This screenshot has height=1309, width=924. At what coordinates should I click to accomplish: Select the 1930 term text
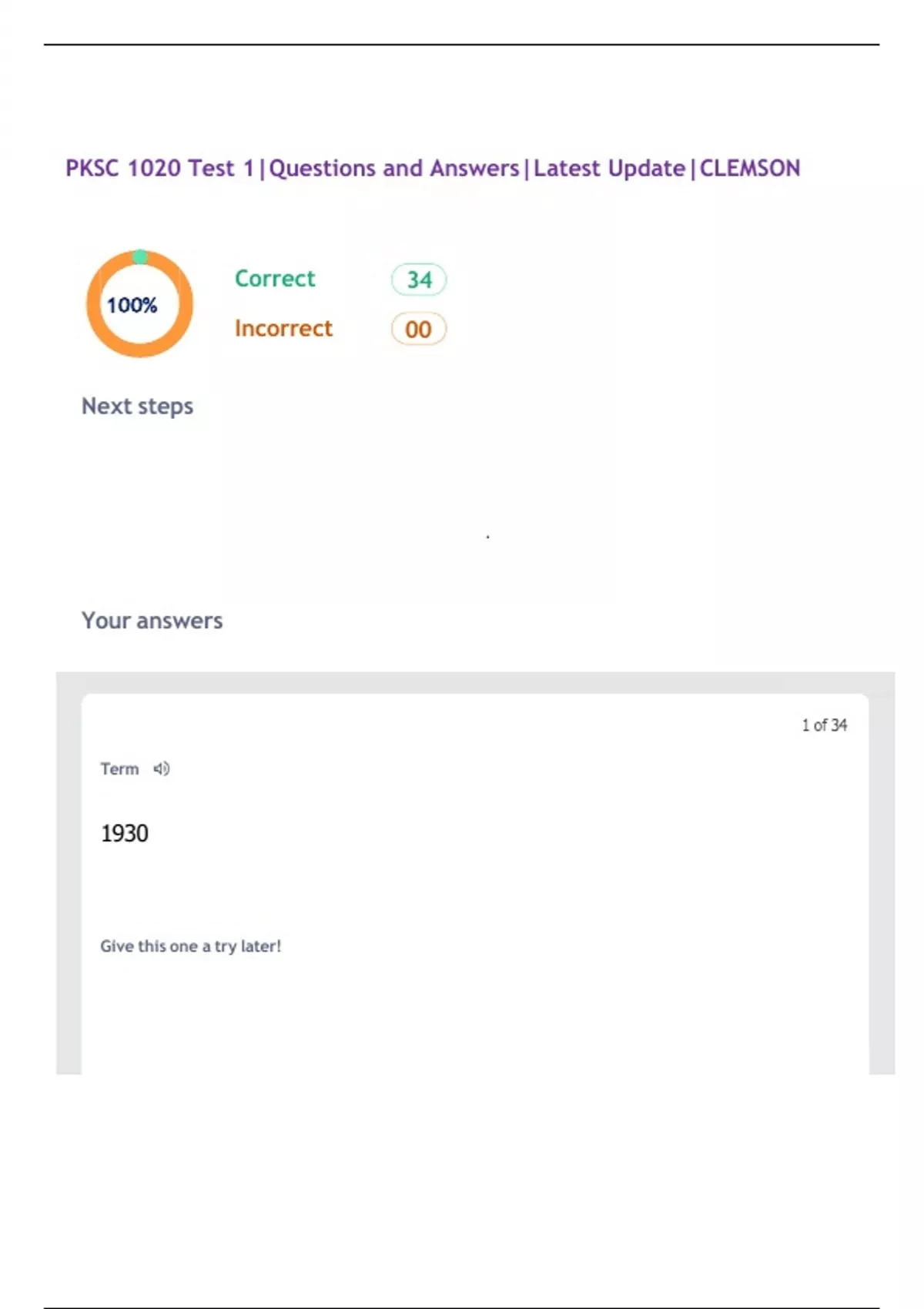pyautogui.click(x=124, y=833)
